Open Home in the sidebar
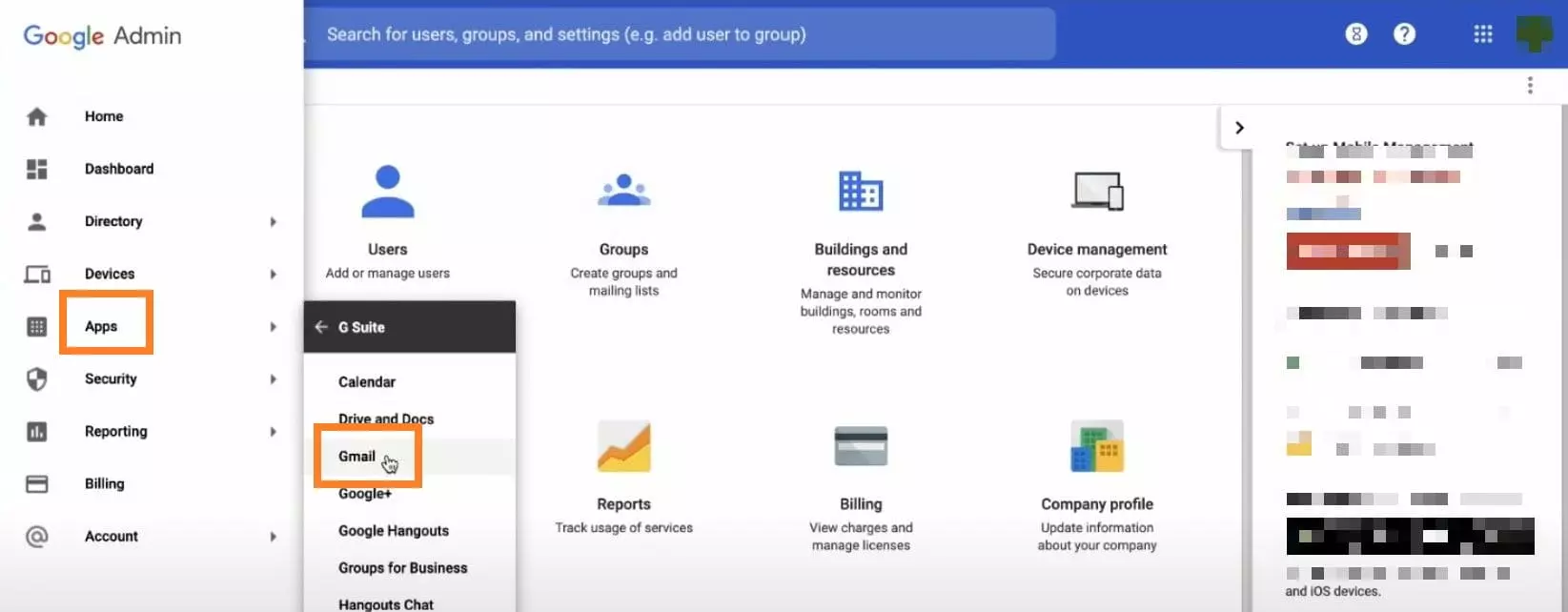The image size is (1568, 612). click(x=104, y=116)
